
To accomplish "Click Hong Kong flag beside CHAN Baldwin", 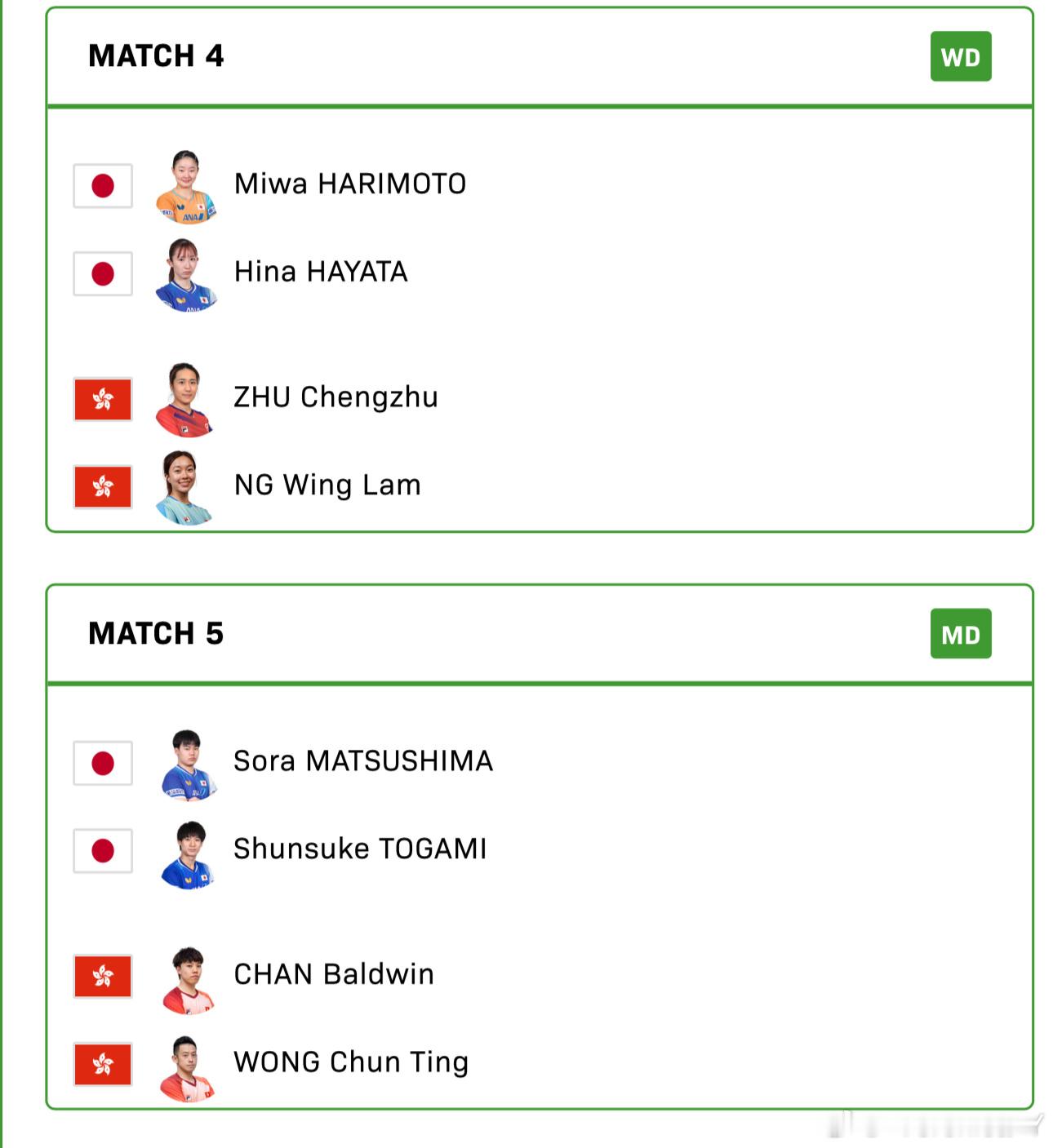I will 103,976.
